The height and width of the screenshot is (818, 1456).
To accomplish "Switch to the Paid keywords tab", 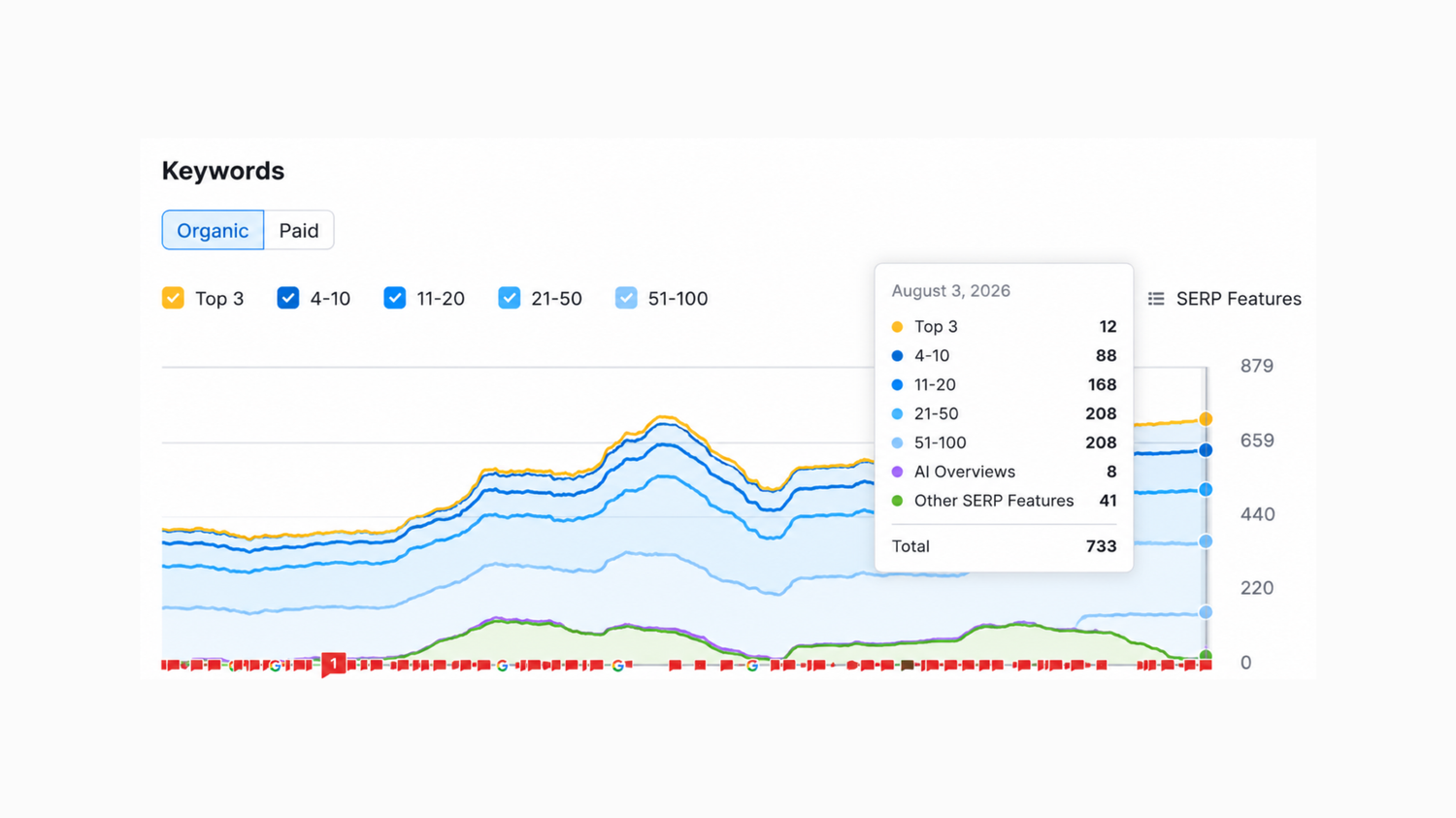I will [299, 230].
